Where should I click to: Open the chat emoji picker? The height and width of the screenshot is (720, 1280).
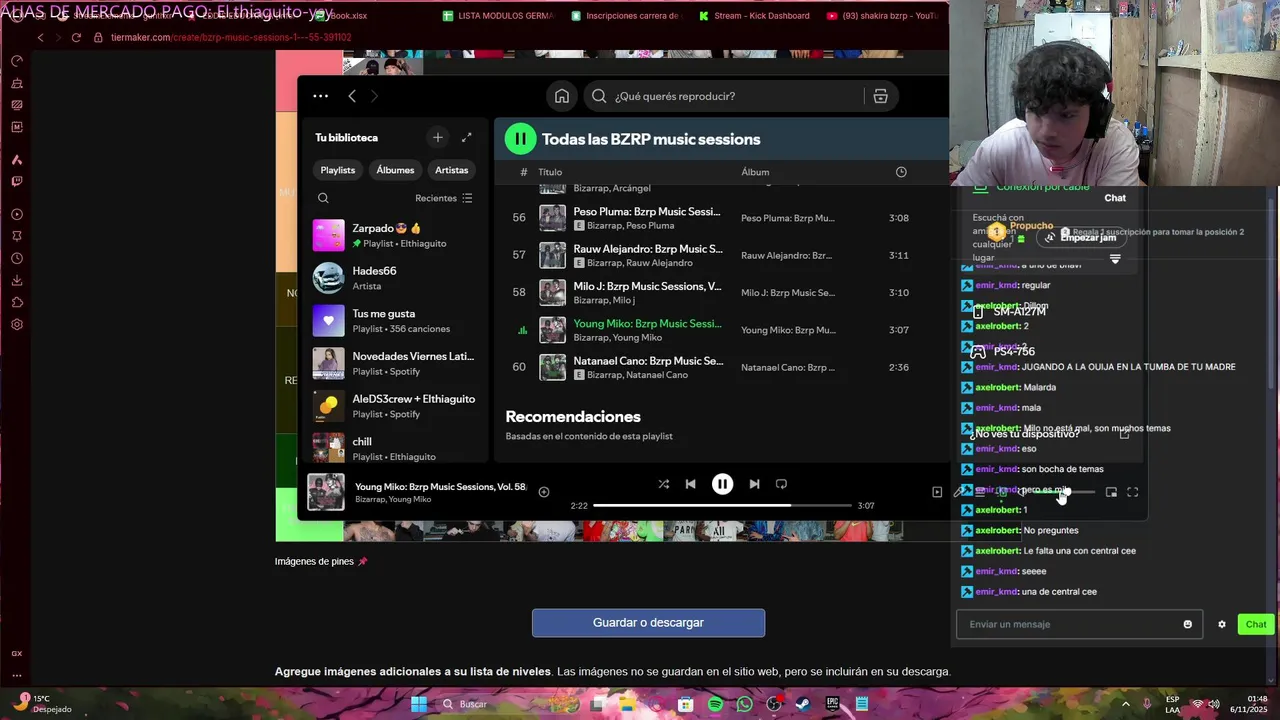click(1188, 624)
